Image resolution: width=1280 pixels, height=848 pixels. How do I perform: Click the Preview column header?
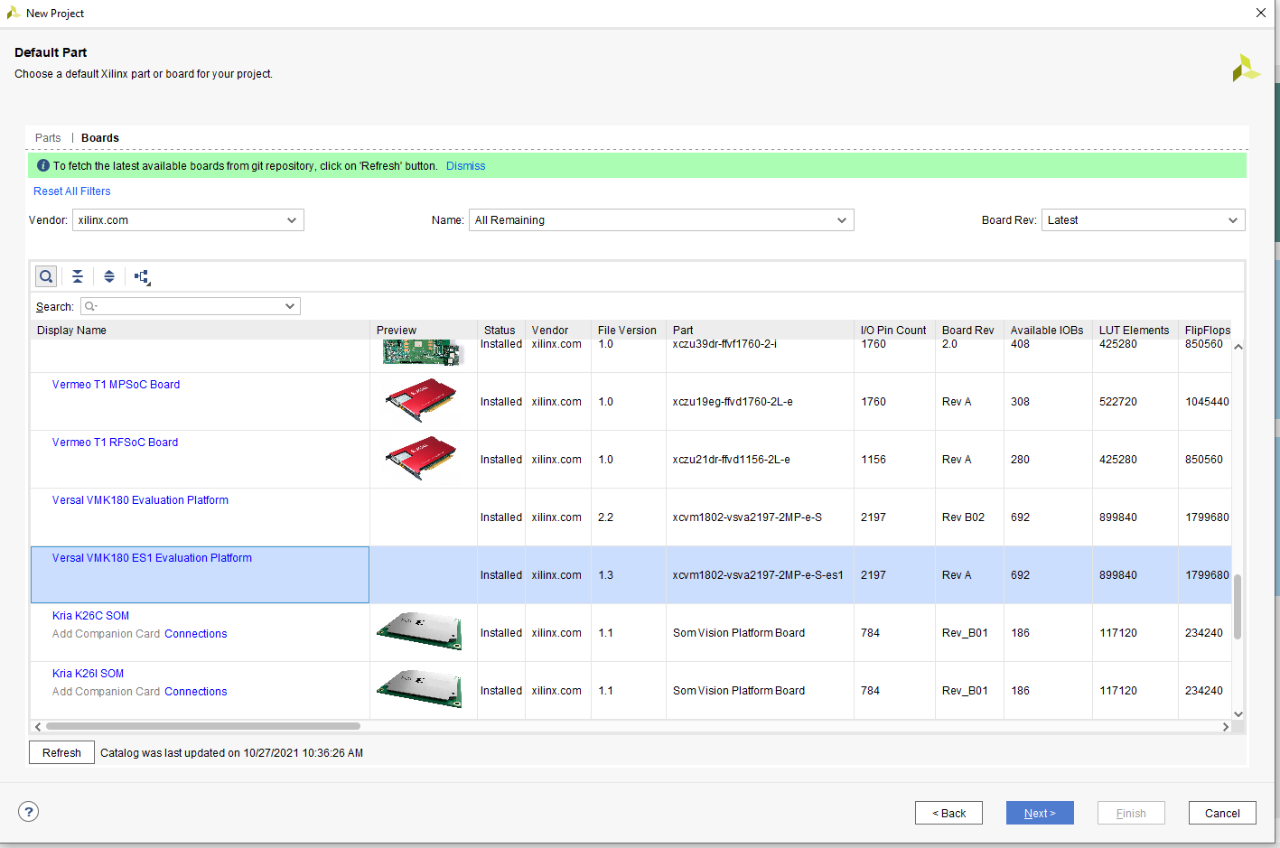423,330
